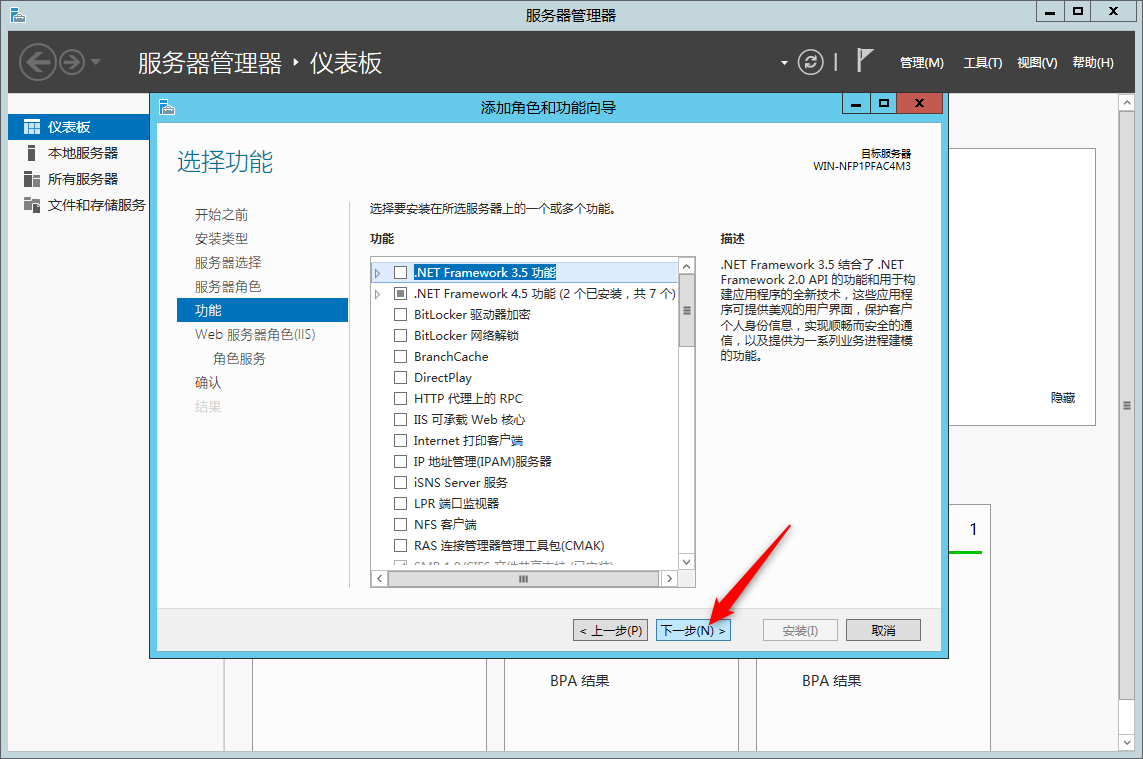This screenshot has height=759, width=1143.
Task: Open the 视图(V) menu
Action: click(1037, 63)
